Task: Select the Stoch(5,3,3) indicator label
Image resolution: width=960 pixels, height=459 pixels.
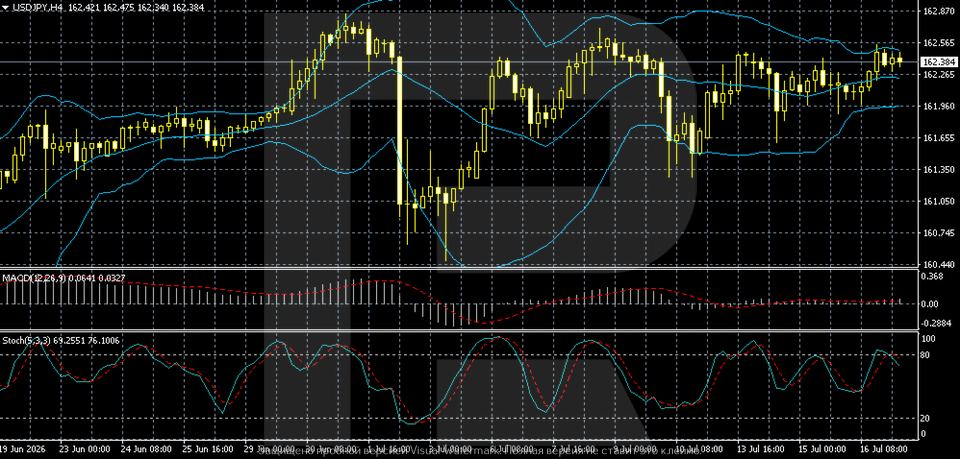Action: pyautogui.click(x=26, y=340)
